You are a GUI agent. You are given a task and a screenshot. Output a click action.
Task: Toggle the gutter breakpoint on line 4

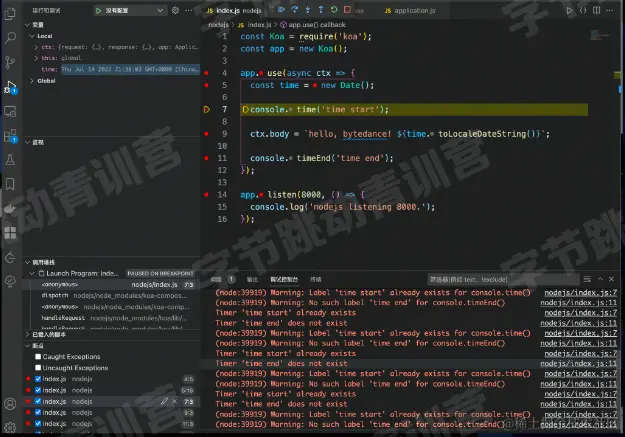click(206, 73)
